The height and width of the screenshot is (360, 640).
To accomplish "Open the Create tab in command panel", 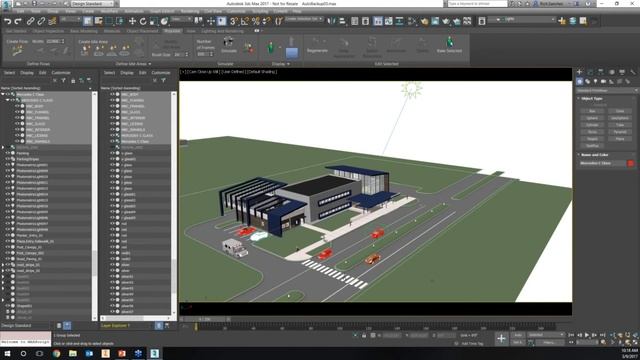I will [580, 72].
